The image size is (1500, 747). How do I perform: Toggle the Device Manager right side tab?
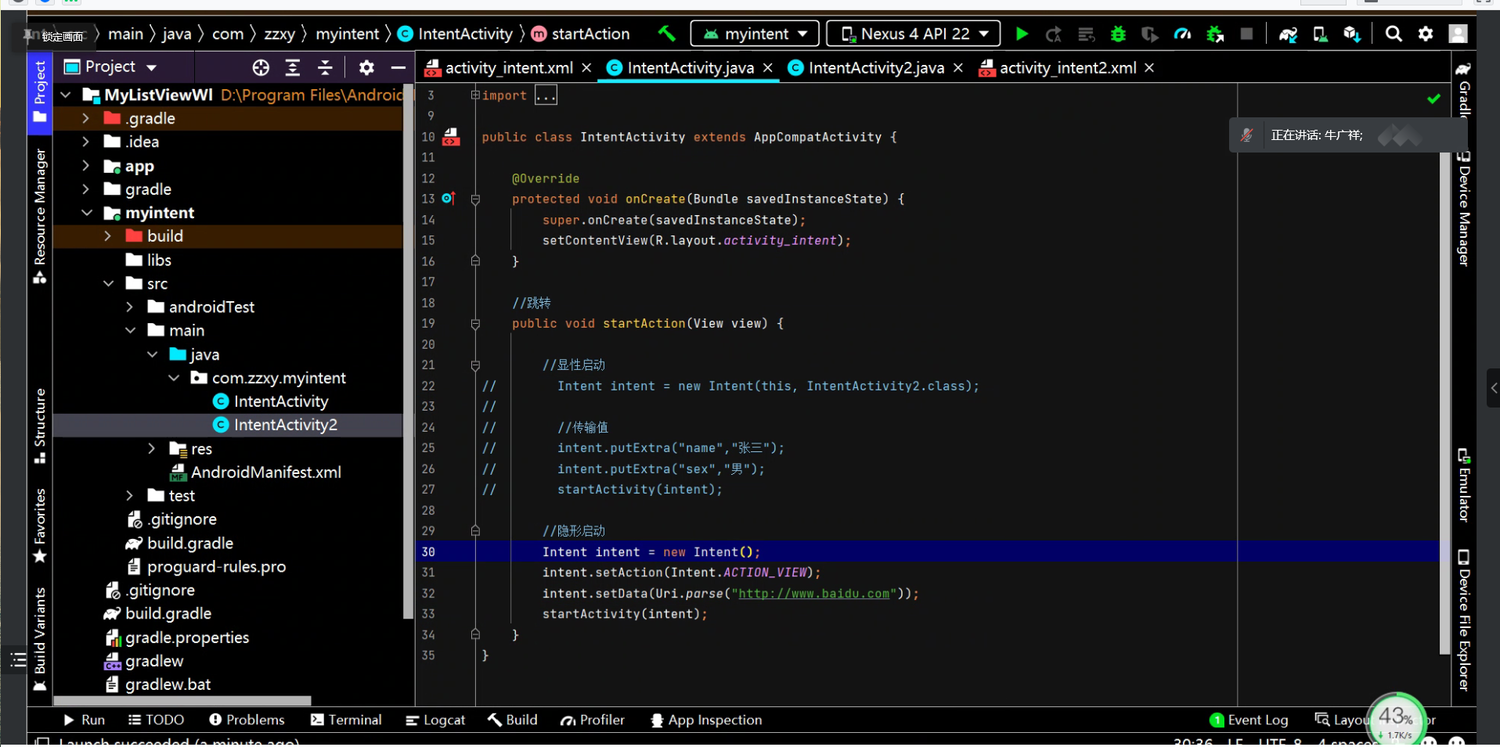click(x=1463, y=209)
